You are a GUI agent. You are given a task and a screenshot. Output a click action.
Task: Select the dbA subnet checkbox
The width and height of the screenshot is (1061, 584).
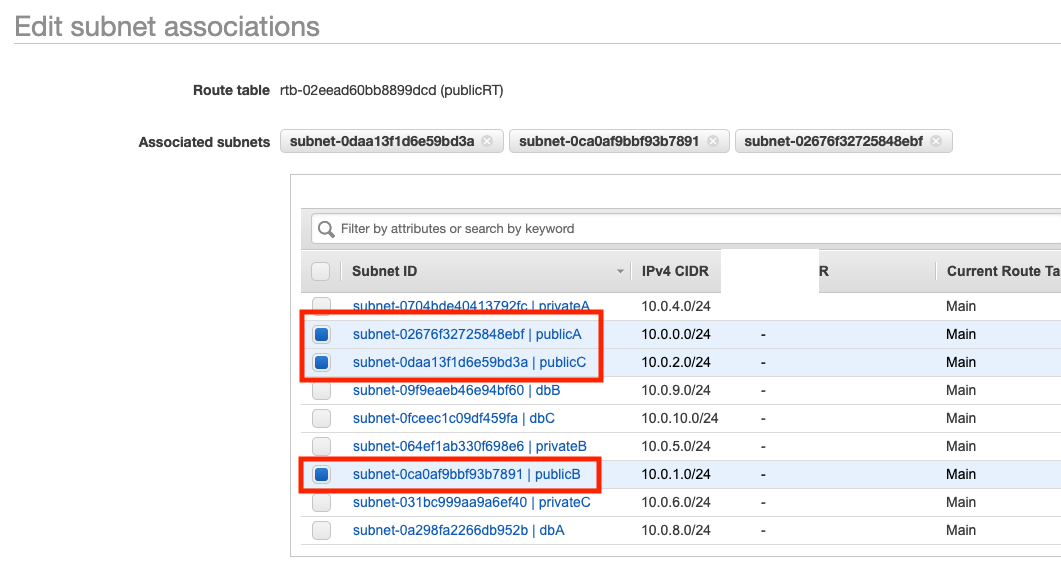[x=321, y=530]
